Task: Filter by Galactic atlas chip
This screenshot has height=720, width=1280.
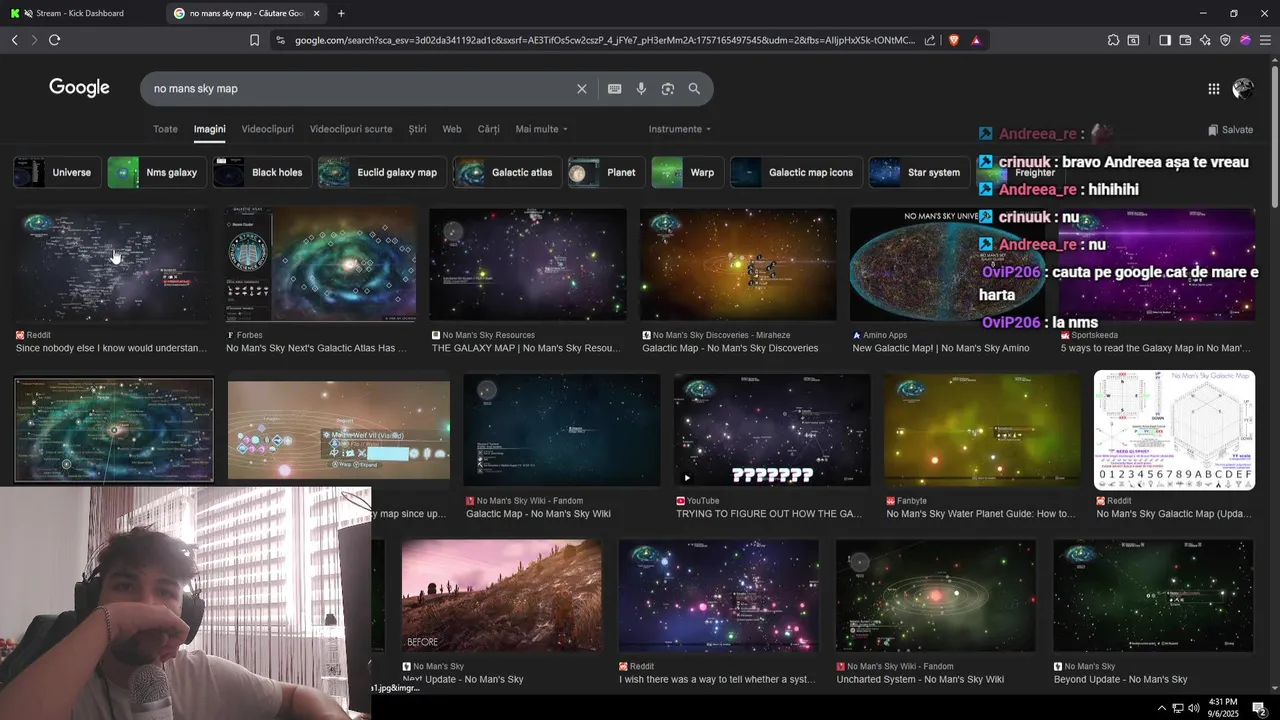Action: tap(507, 172)
